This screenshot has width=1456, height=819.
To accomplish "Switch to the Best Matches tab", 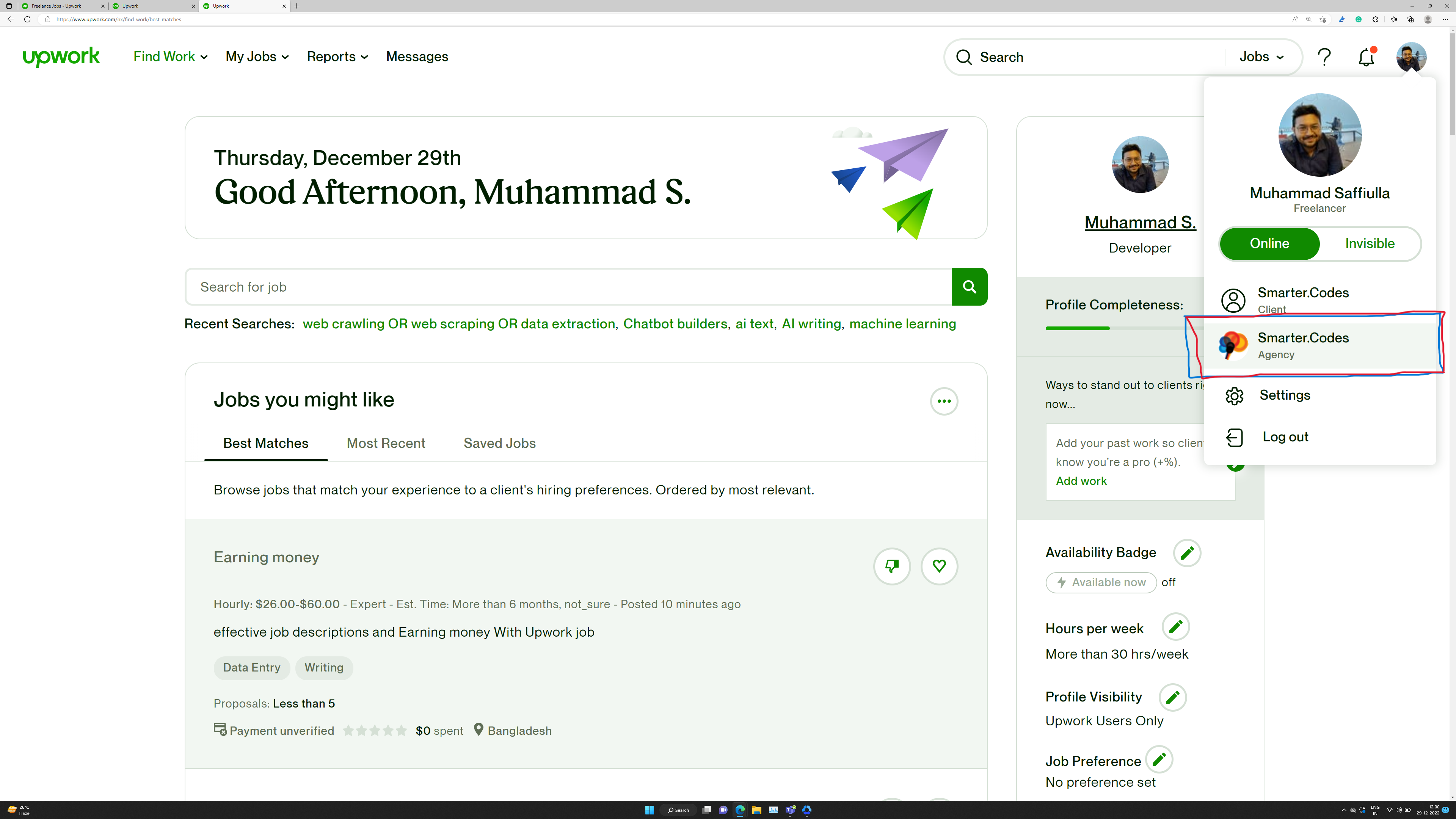I will (266, 443).
